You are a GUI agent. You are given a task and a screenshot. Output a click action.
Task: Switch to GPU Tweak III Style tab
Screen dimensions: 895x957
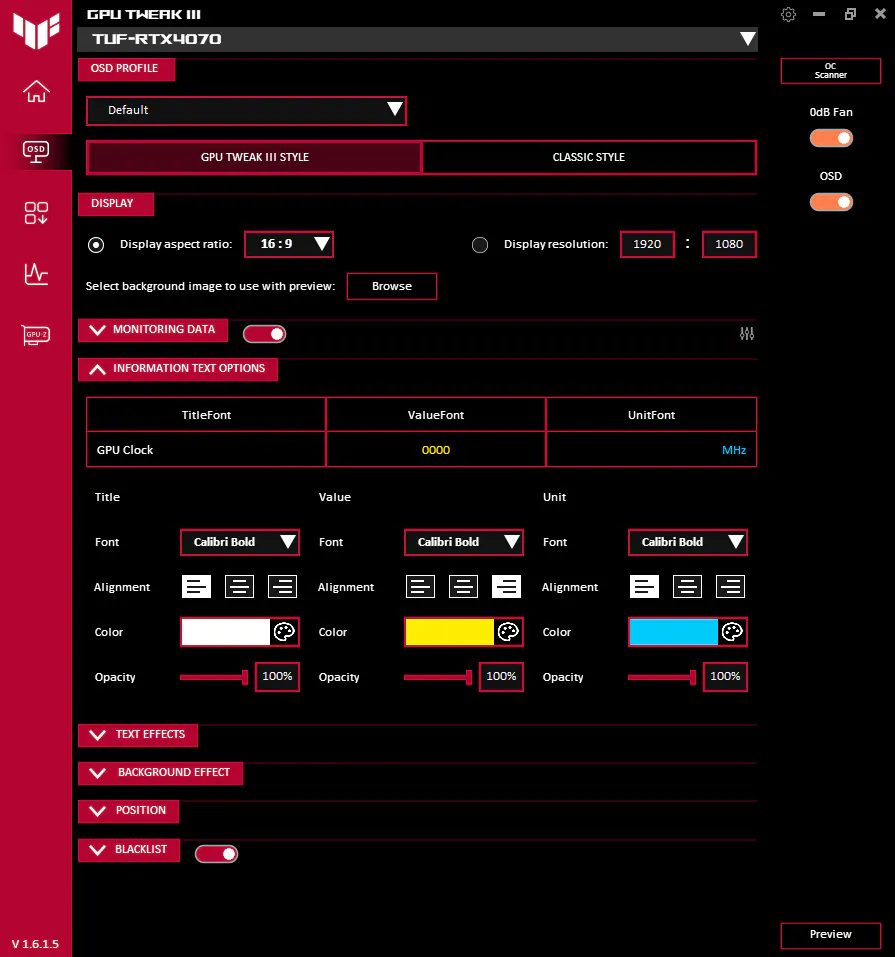point(255,157)
